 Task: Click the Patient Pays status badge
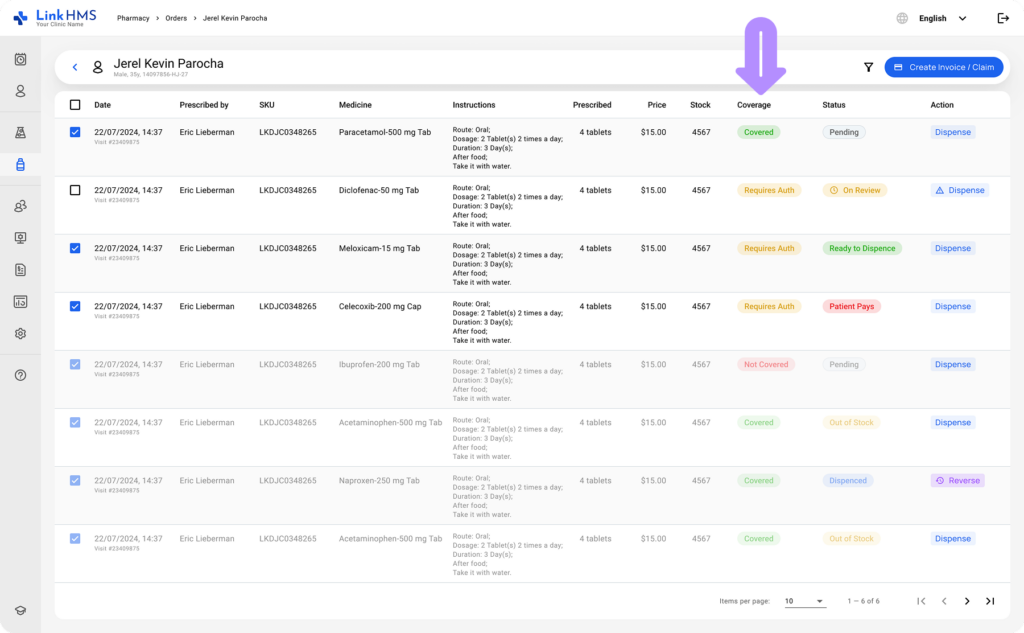coord(852,306)
